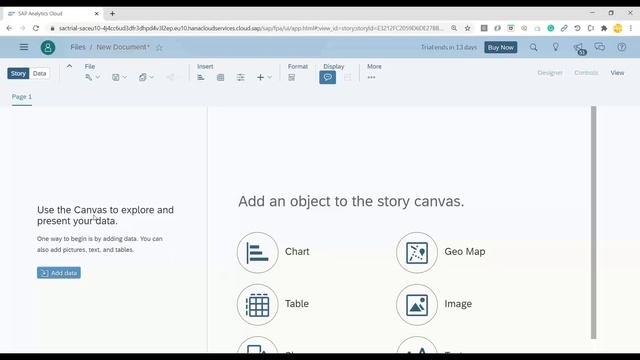Open the SAP Analytics search magnifier

coord(533,47)
